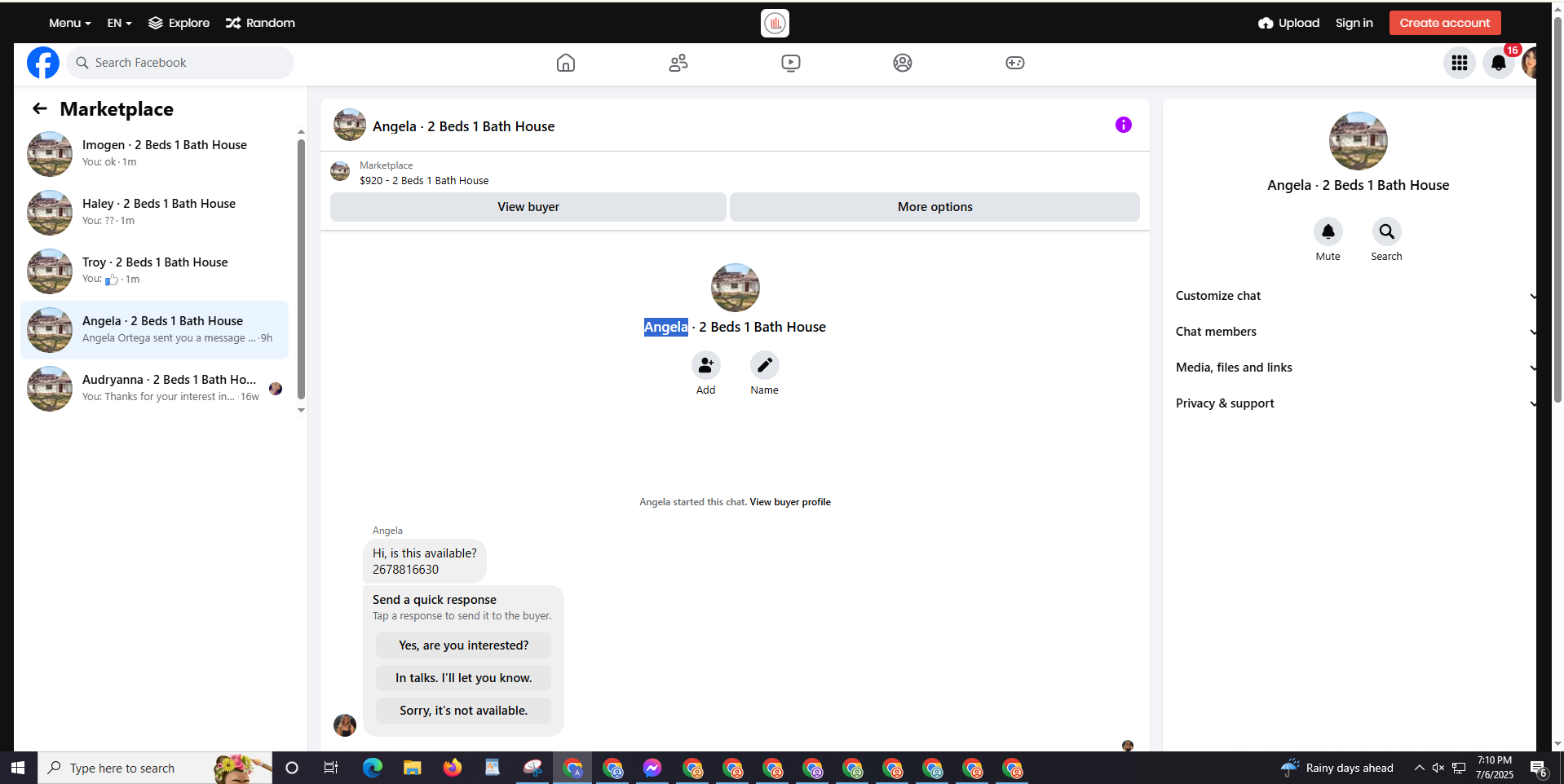Open the Windows Start button
The width and height of the screenshot is (1564, 784).
click(18, 768)
